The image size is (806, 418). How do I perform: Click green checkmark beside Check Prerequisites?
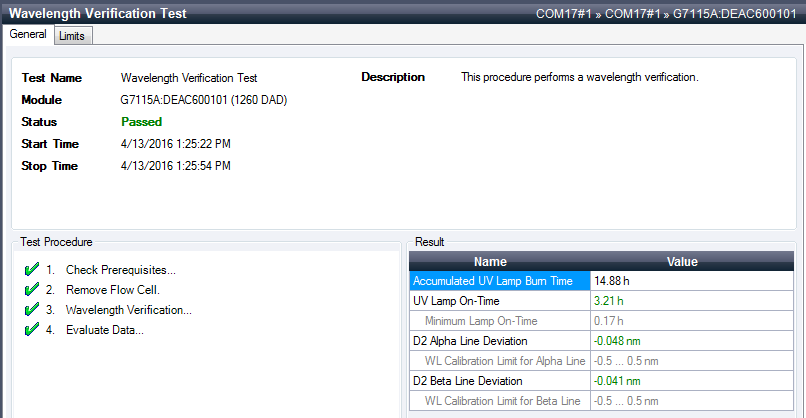click(31, 270)
